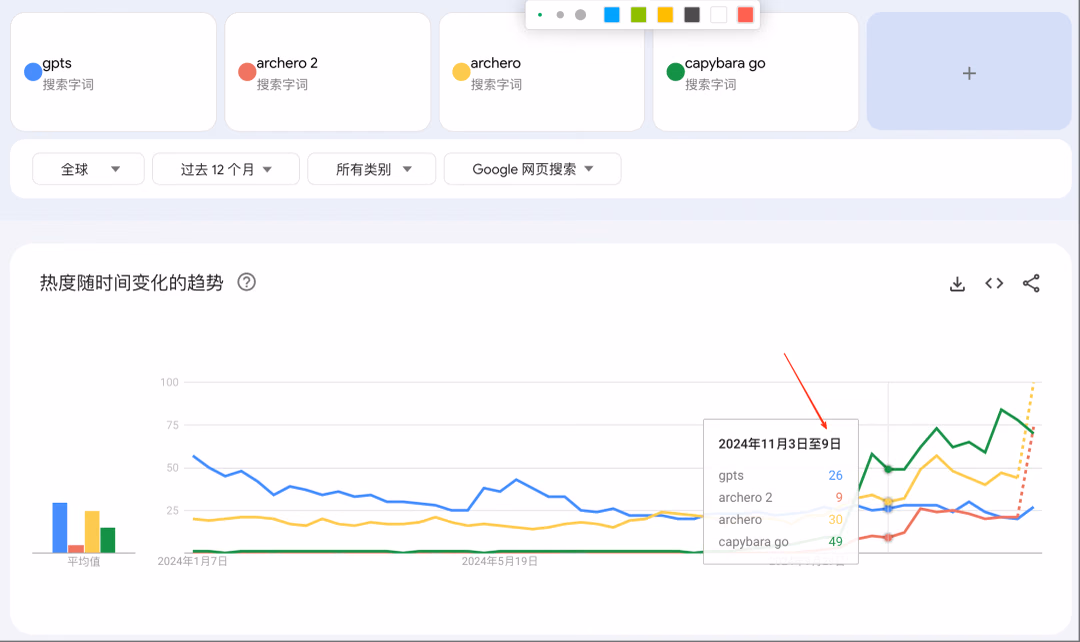Viewport: 1080px width, 642px height.
Task: Click the help icon beside 热度随时间变化的趋势
Action: pyautogui.click(x=247, y=282)
